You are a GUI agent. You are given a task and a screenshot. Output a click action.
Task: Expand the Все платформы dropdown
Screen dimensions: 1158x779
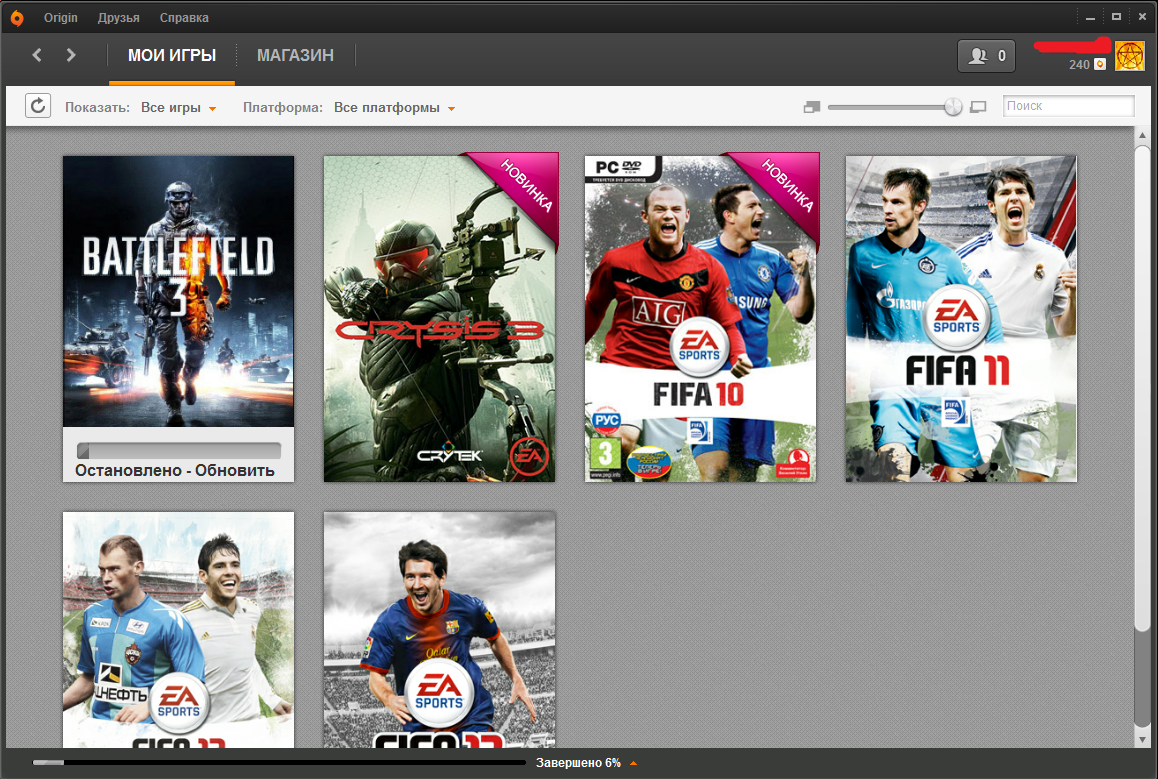pos(394,108)
